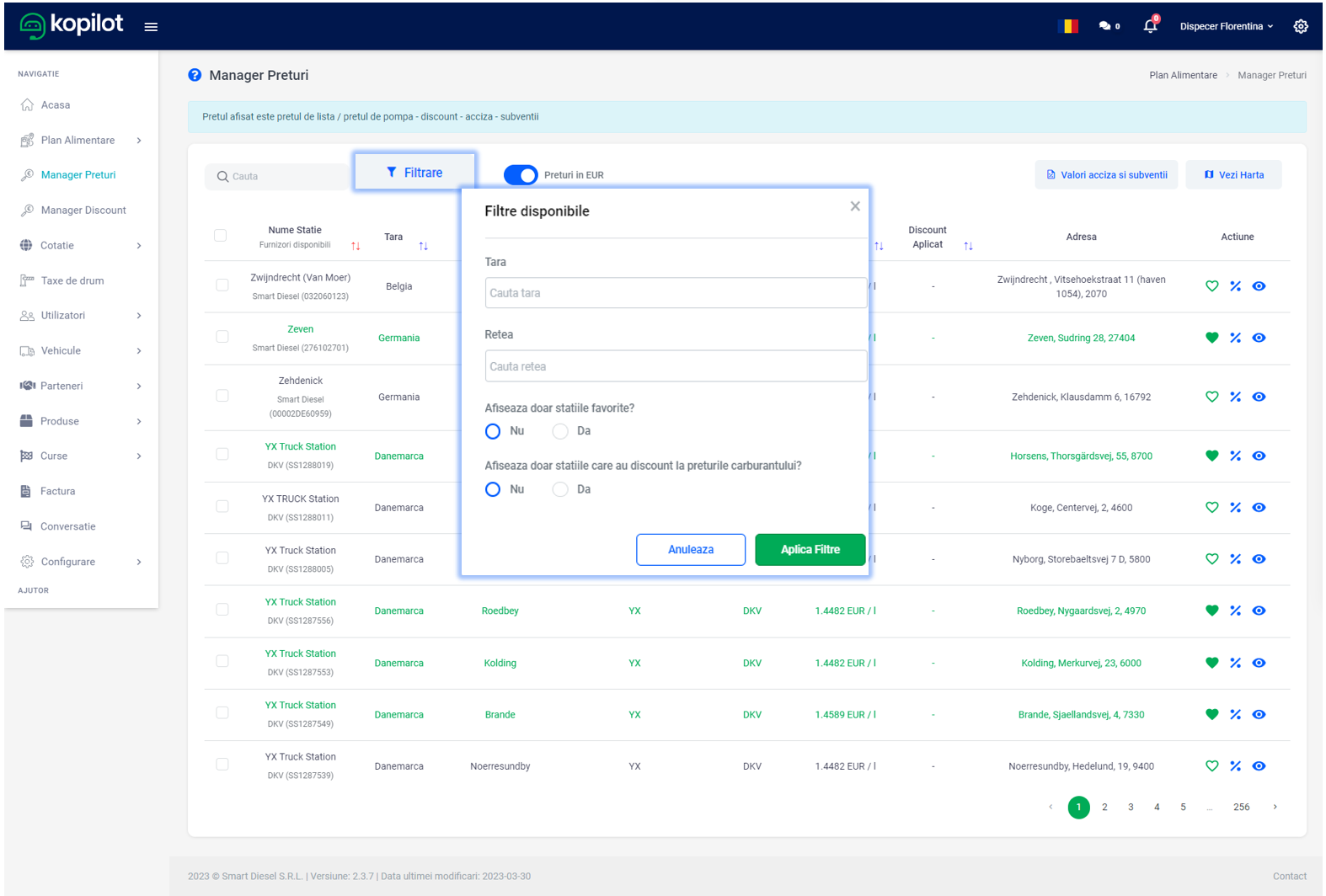
Task: Go to page 3 in pagination
Action: (1131, 807)
